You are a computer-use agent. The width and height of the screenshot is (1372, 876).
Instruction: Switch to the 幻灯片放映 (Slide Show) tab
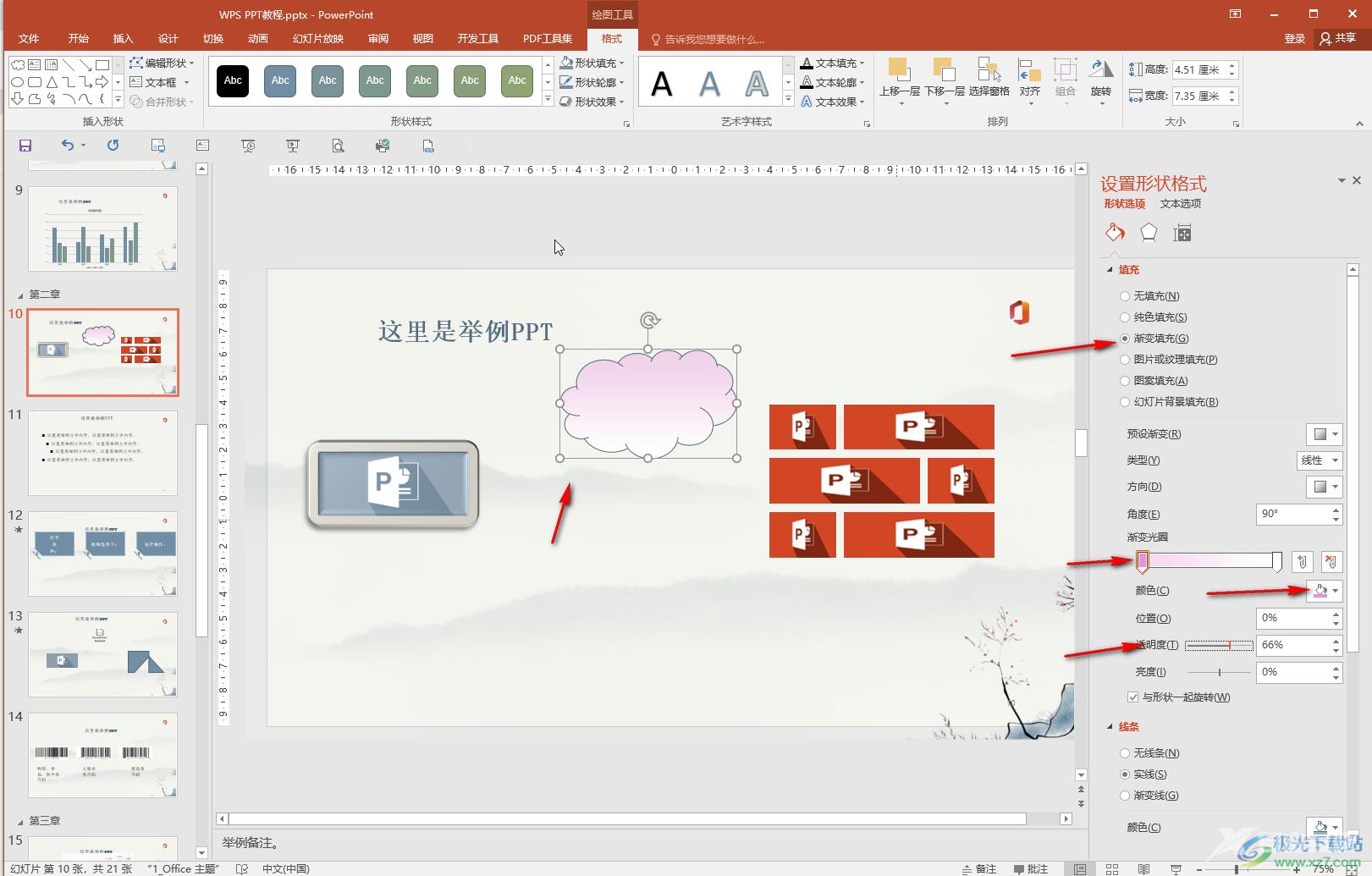(318, 39)
